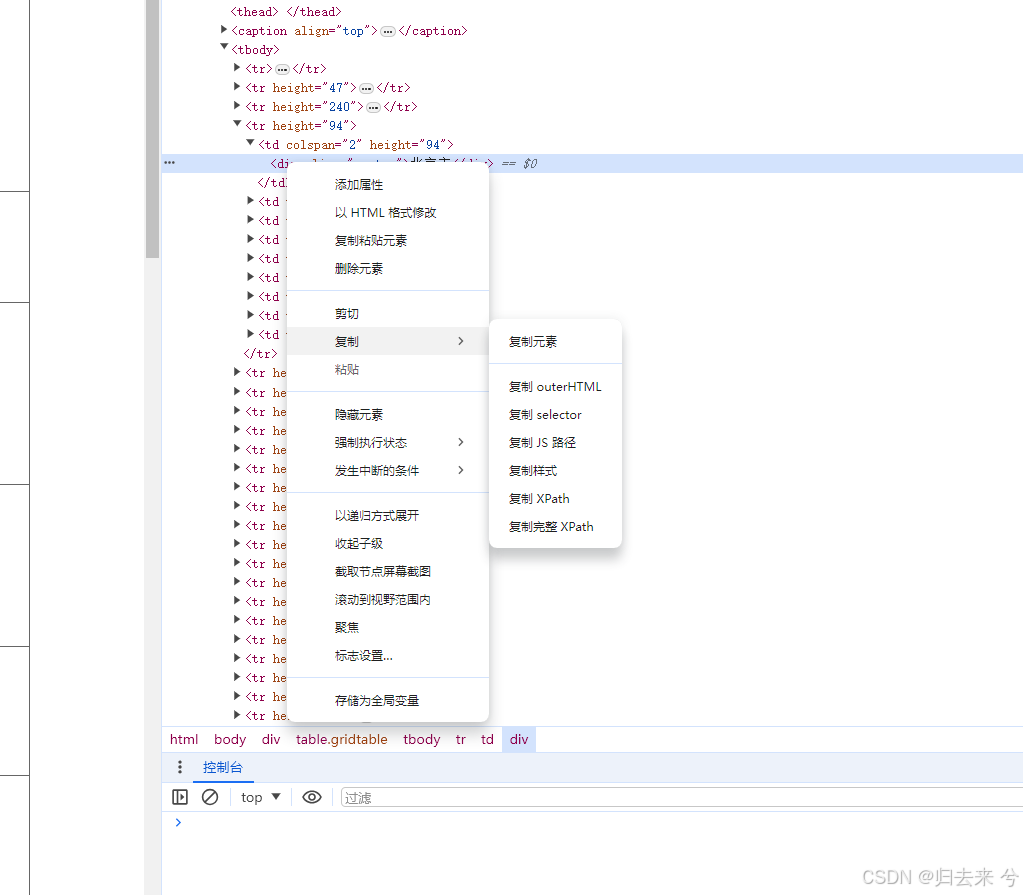Select 复制 JS 路径
Viewport: 1023px width, 895px height.
click(x=555, y=443)
